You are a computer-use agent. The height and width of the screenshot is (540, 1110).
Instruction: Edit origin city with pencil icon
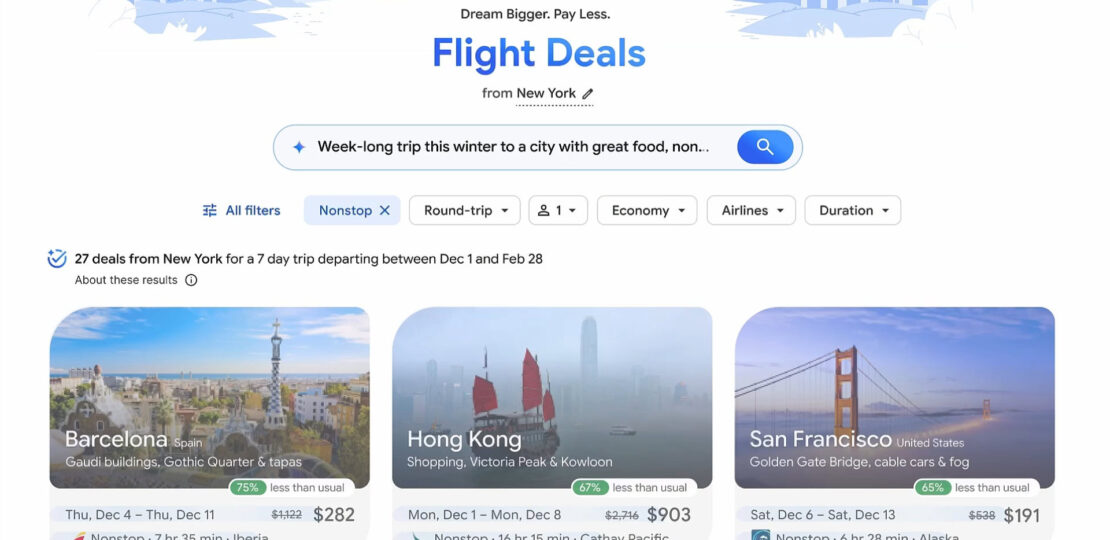[588, 93]
